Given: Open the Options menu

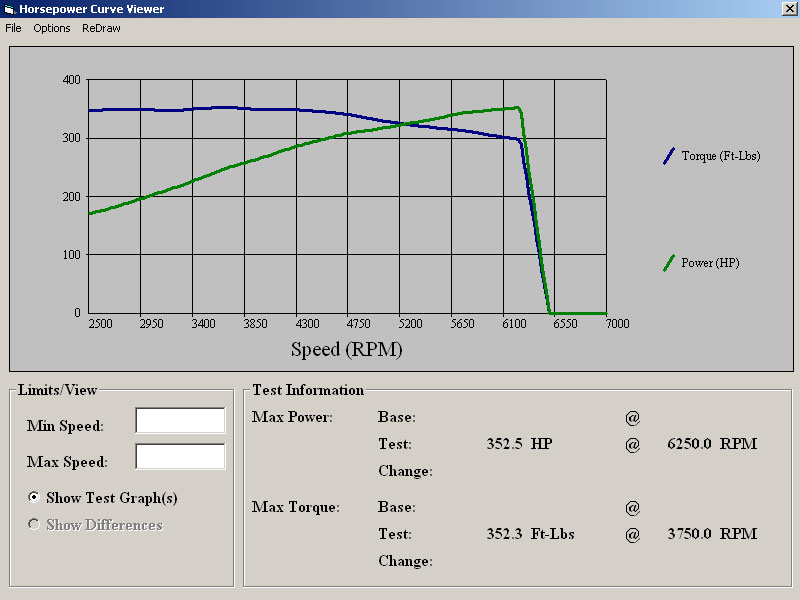Looking at the screenshot, I should coord(52,29).
